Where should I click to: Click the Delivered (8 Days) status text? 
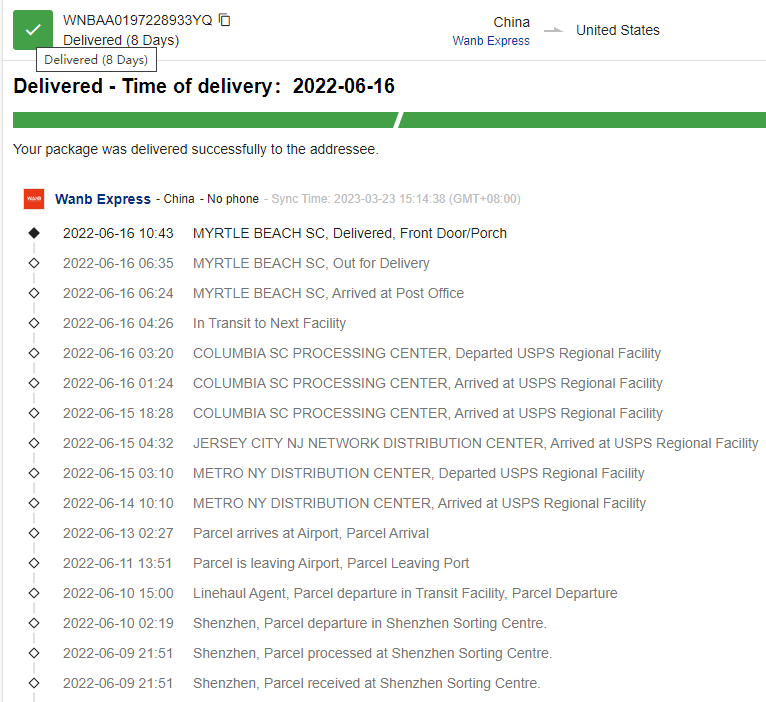pyautogui.click(x=121, y=40)
